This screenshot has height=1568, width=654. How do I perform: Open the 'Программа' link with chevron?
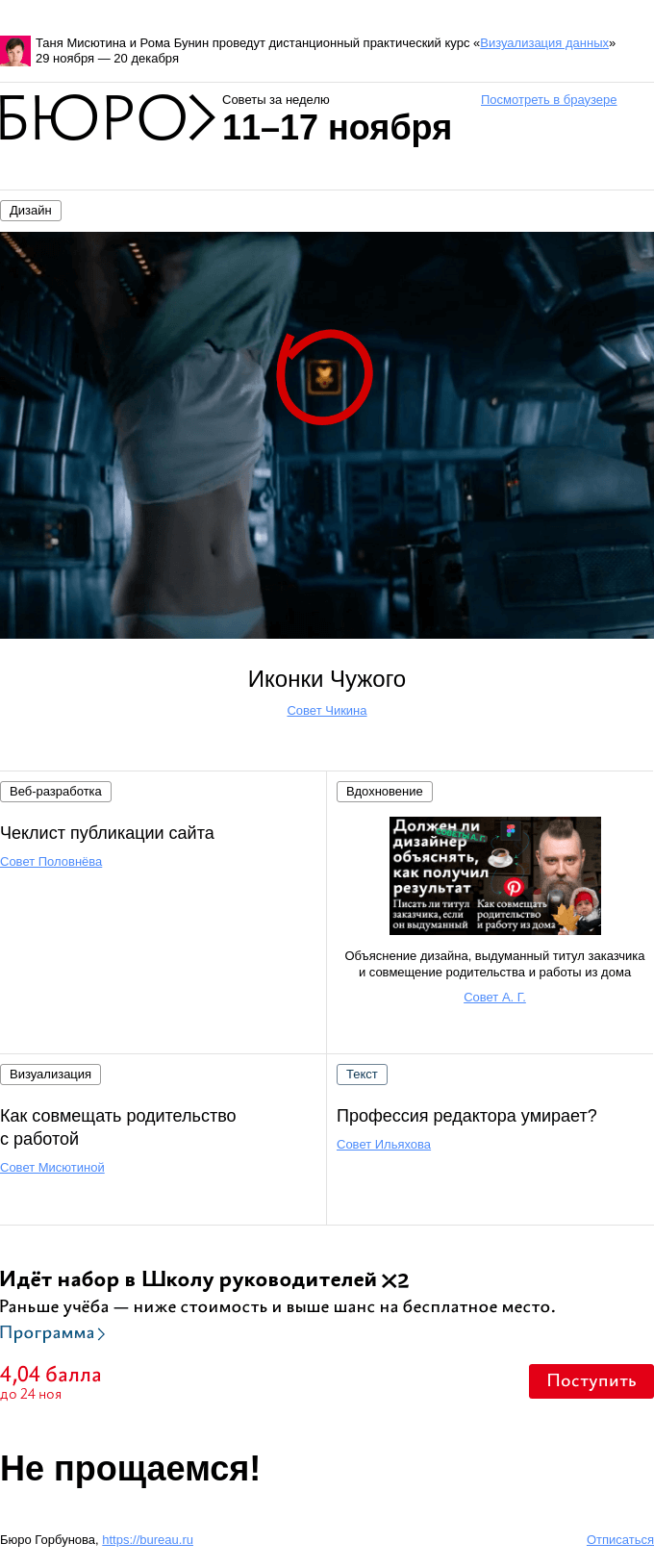tap(53, 1333)
